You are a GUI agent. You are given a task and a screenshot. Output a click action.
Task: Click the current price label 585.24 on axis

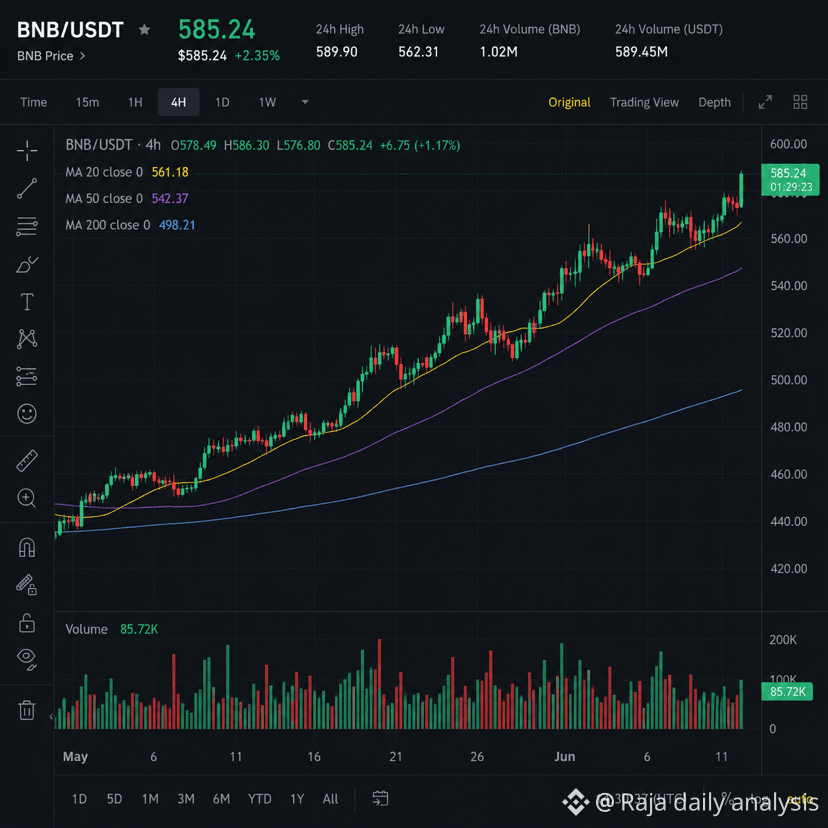(790, 180)
